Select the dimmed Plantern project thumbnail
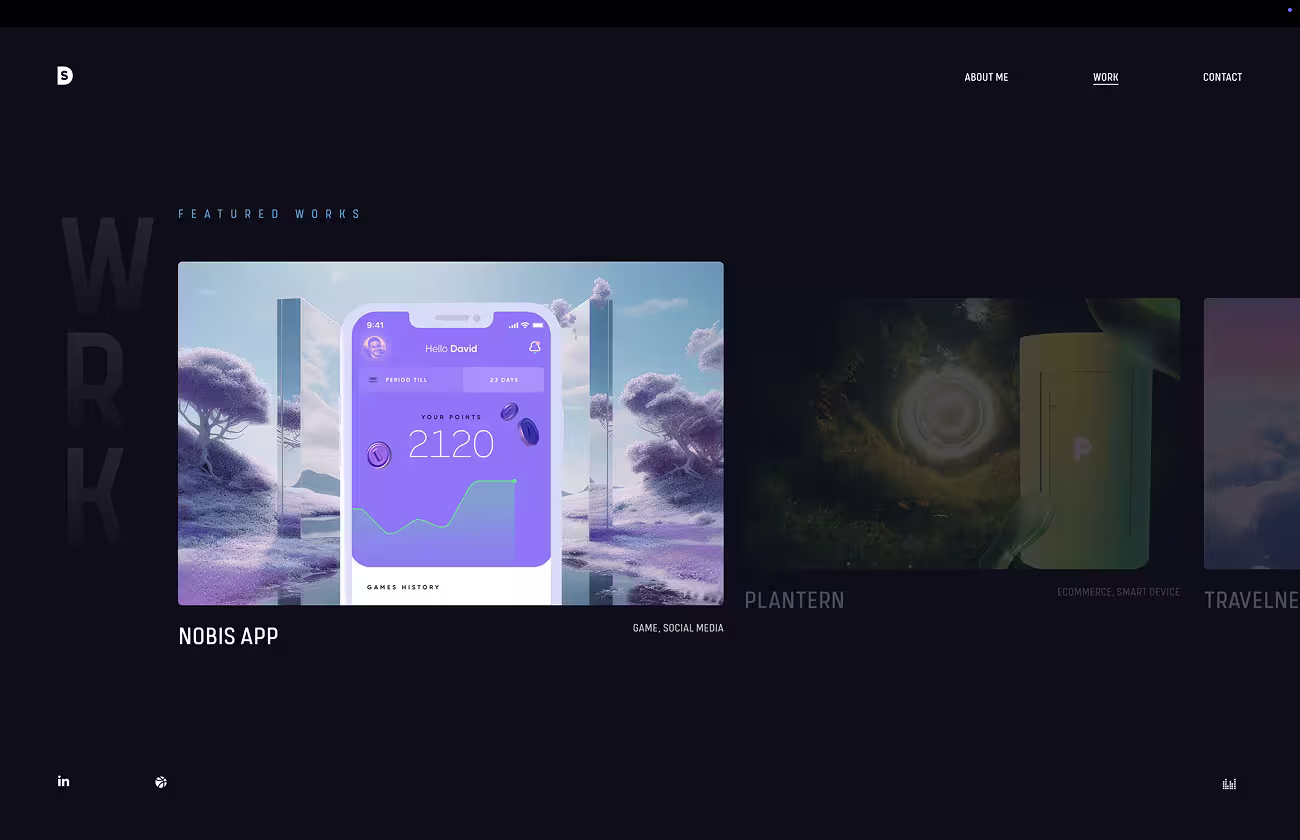 (x=962, y=433)
